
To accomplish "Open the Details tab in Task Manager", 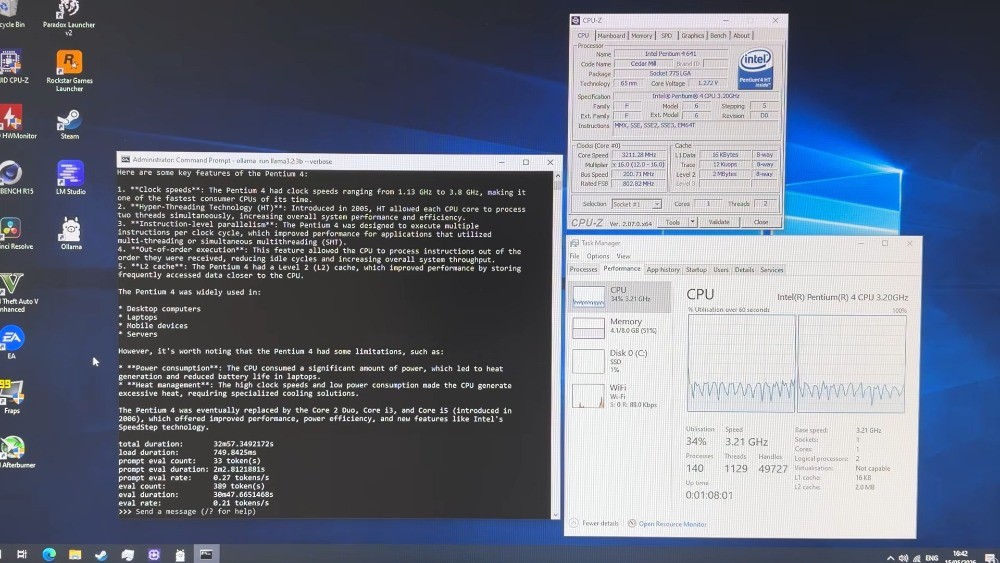I will click(744, 270).
